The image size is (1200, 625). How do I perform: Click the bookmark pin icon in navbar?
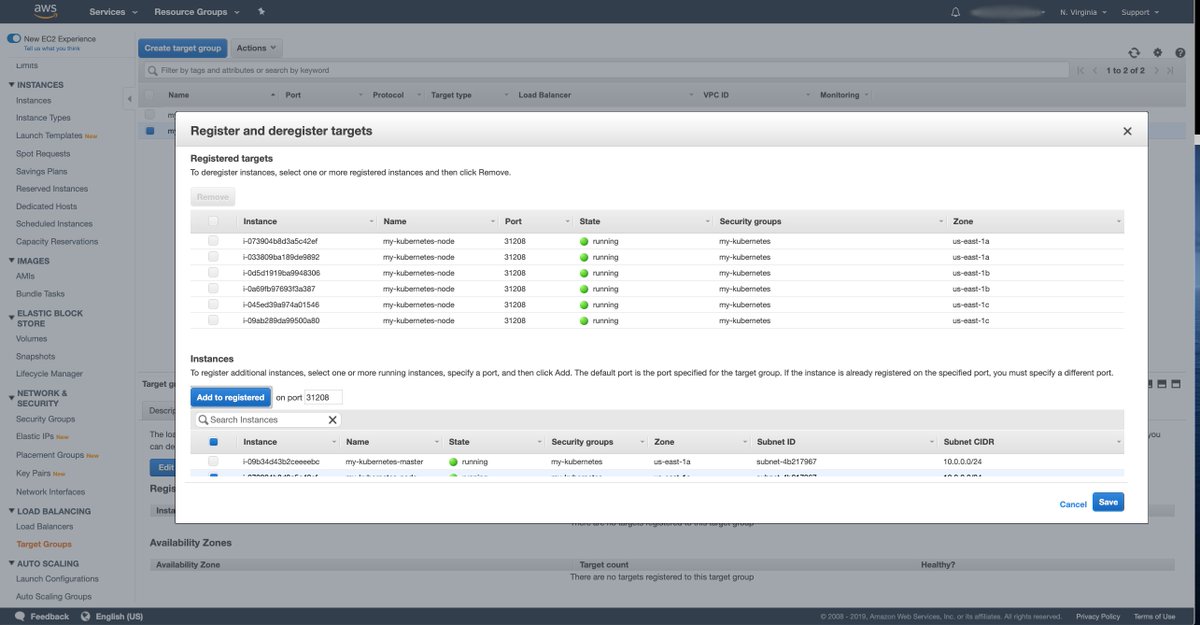[x=262, y=12]
